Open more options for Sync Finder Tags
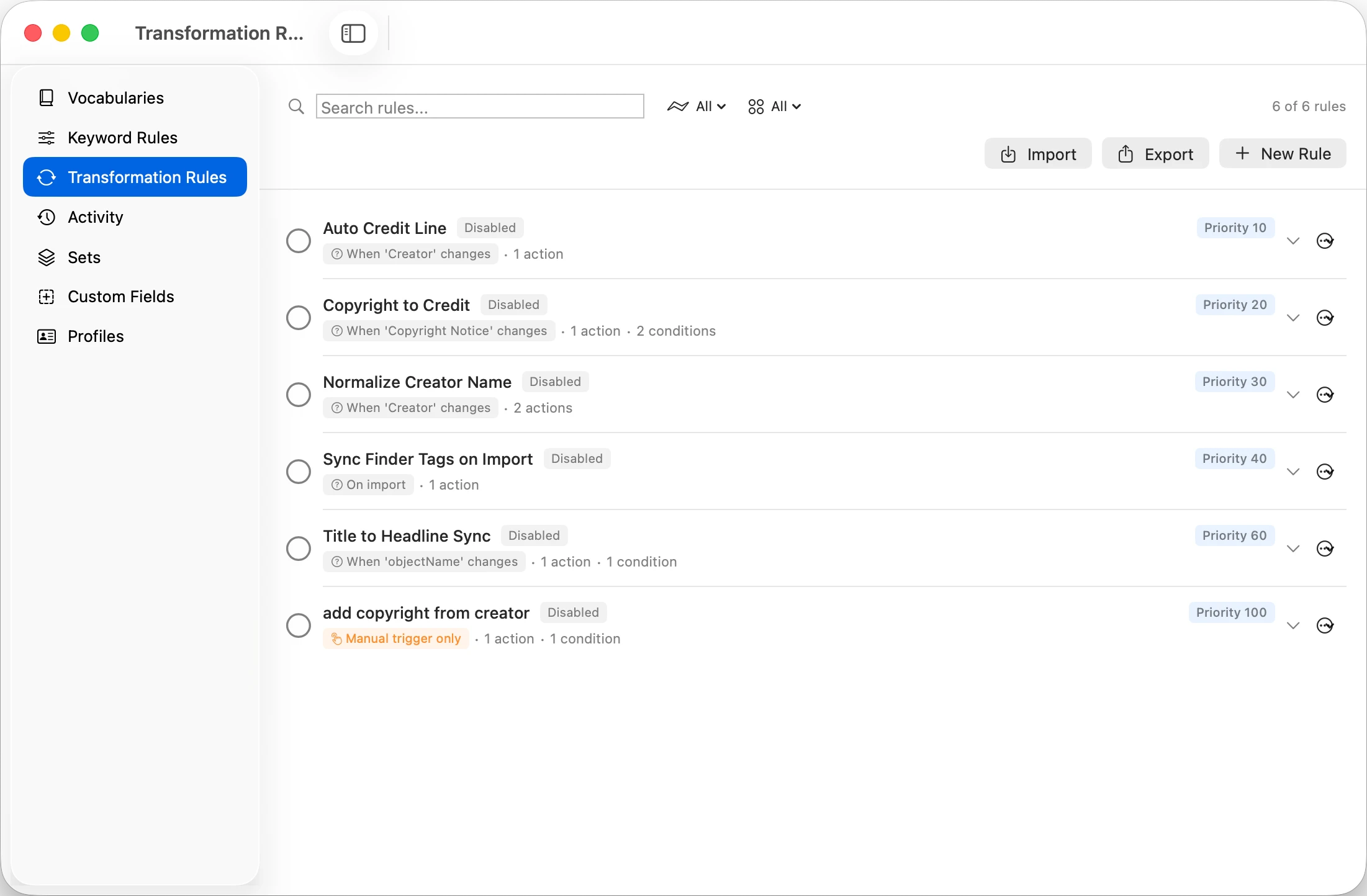The height and width of the screenshot is (896, 1367). [x=1325, y=472]
